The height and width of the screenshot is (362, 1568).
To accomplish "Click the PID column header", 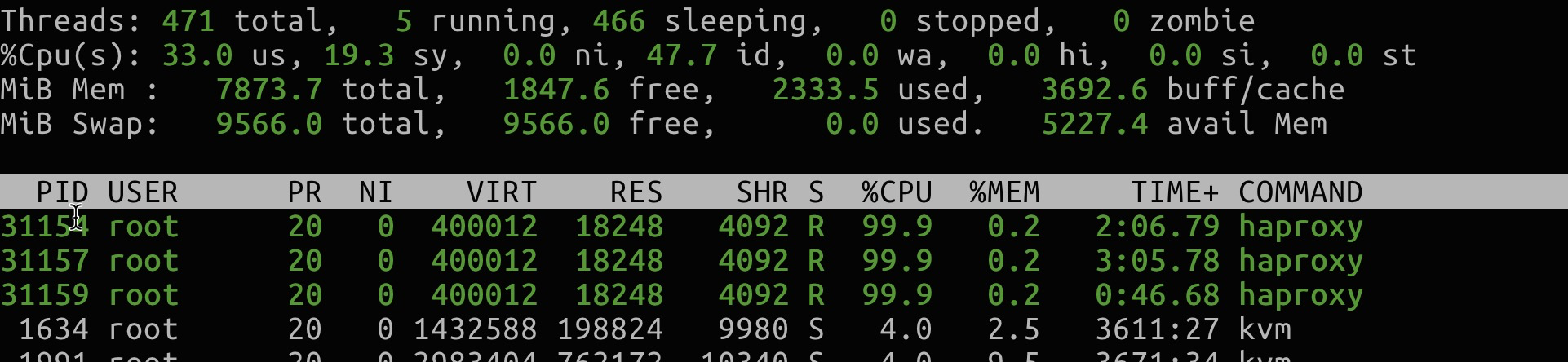I will (62, 192).
